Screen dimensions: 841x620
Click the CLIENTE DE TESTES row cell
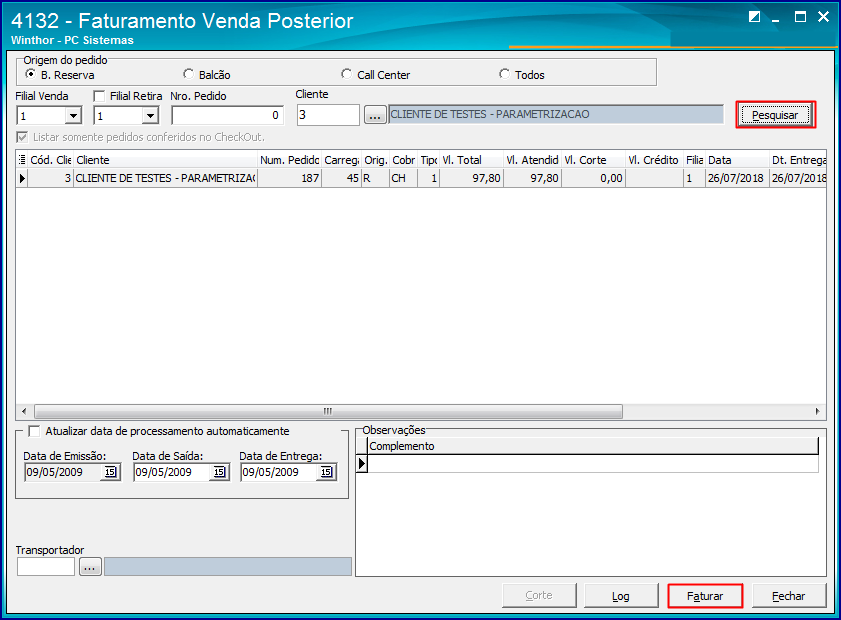(x=166, y=178)
